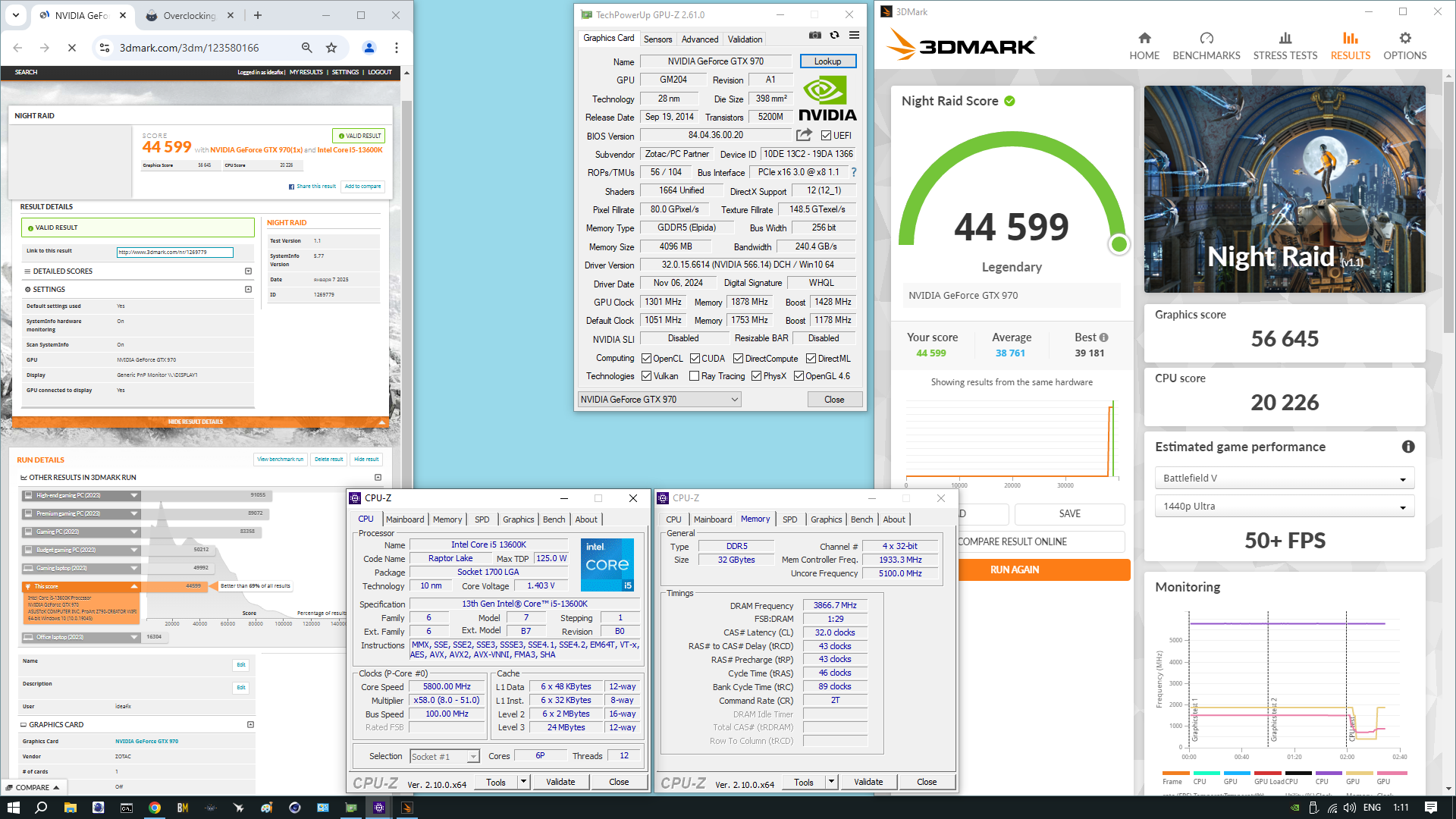Open the BENCHMARKS section in 3DMark
This screenshot has width=1456, height=819.
tap(1207, 46)
